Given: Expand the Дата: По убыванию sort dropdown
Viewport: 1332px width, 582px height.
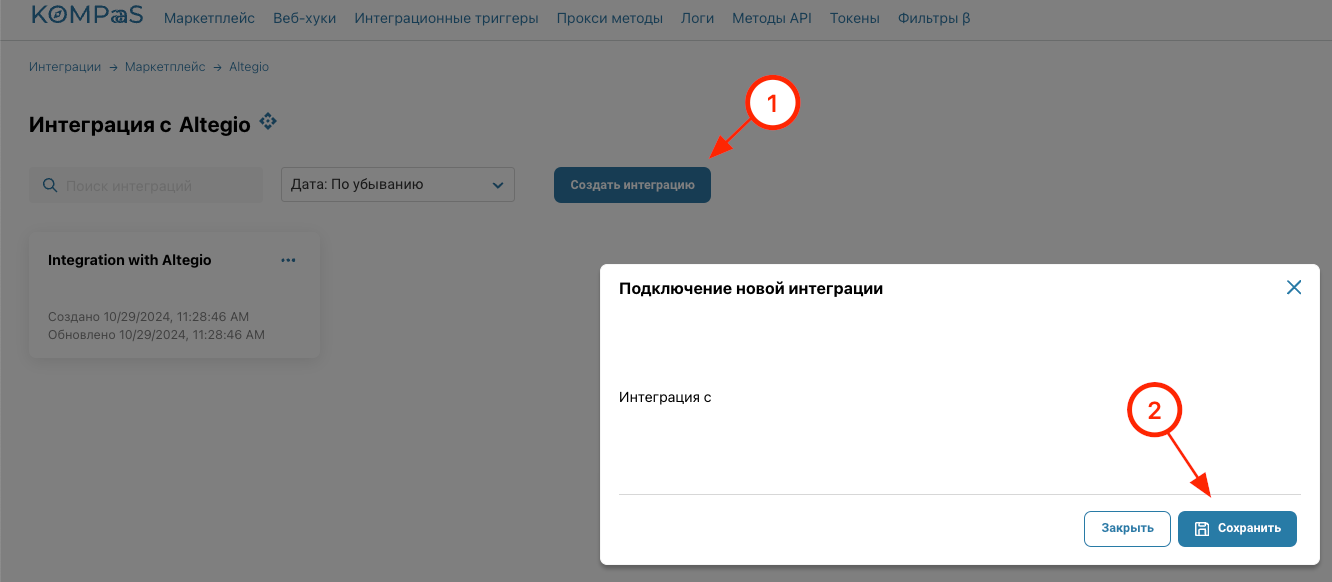Looking at the screenshot, I should pos(398,185).
